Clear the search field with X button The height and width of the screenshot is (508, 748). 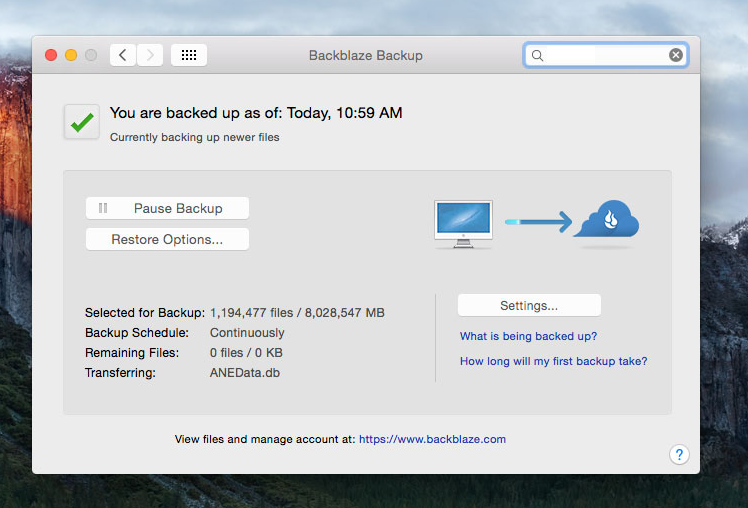(x=675, y=55)
